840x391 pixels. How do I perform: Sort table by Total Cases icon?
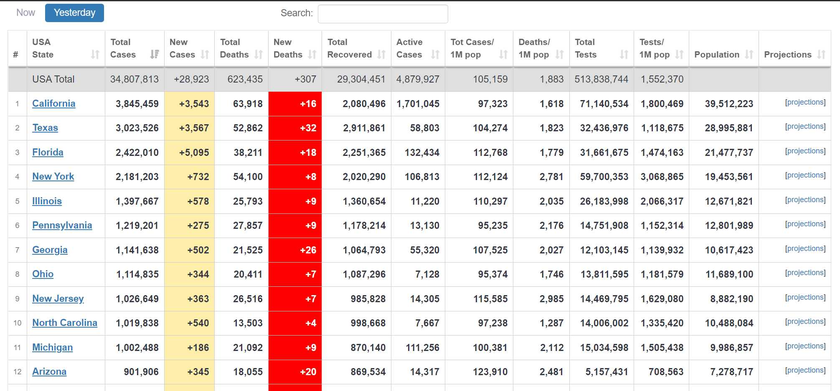(155, 55)
